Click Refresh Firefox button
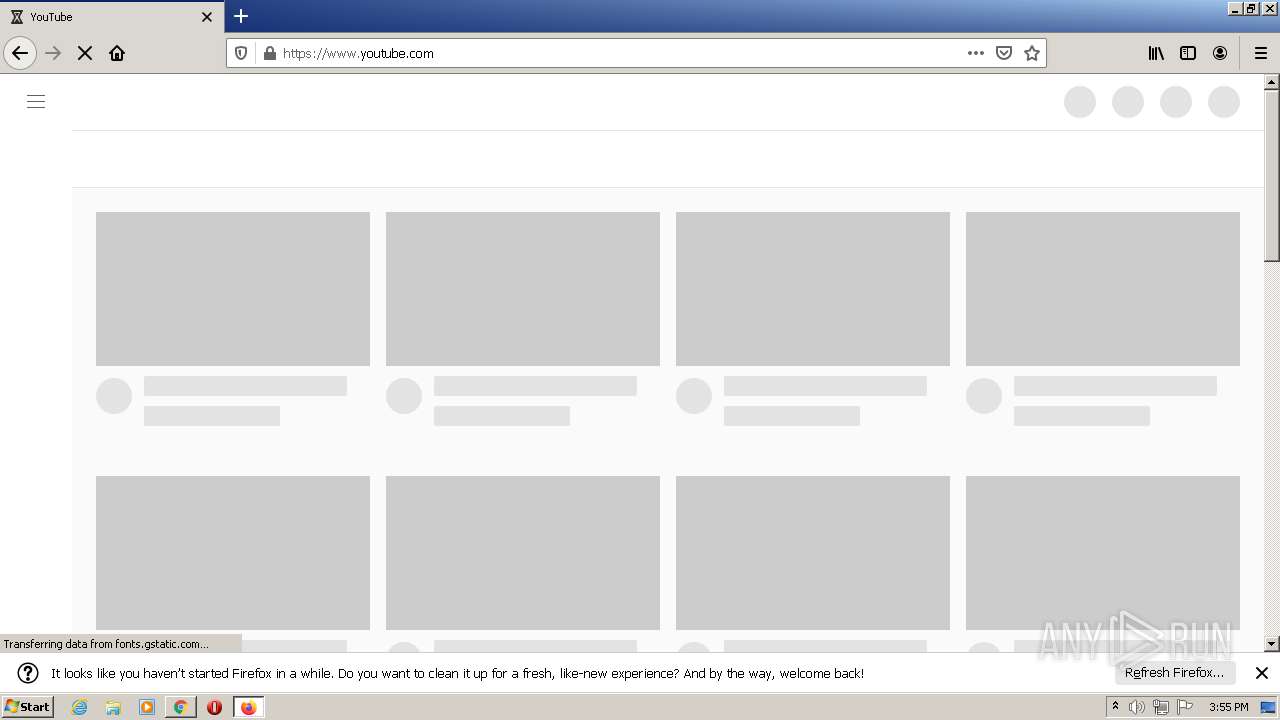1280x720 pixels. tap(1174, 673)
